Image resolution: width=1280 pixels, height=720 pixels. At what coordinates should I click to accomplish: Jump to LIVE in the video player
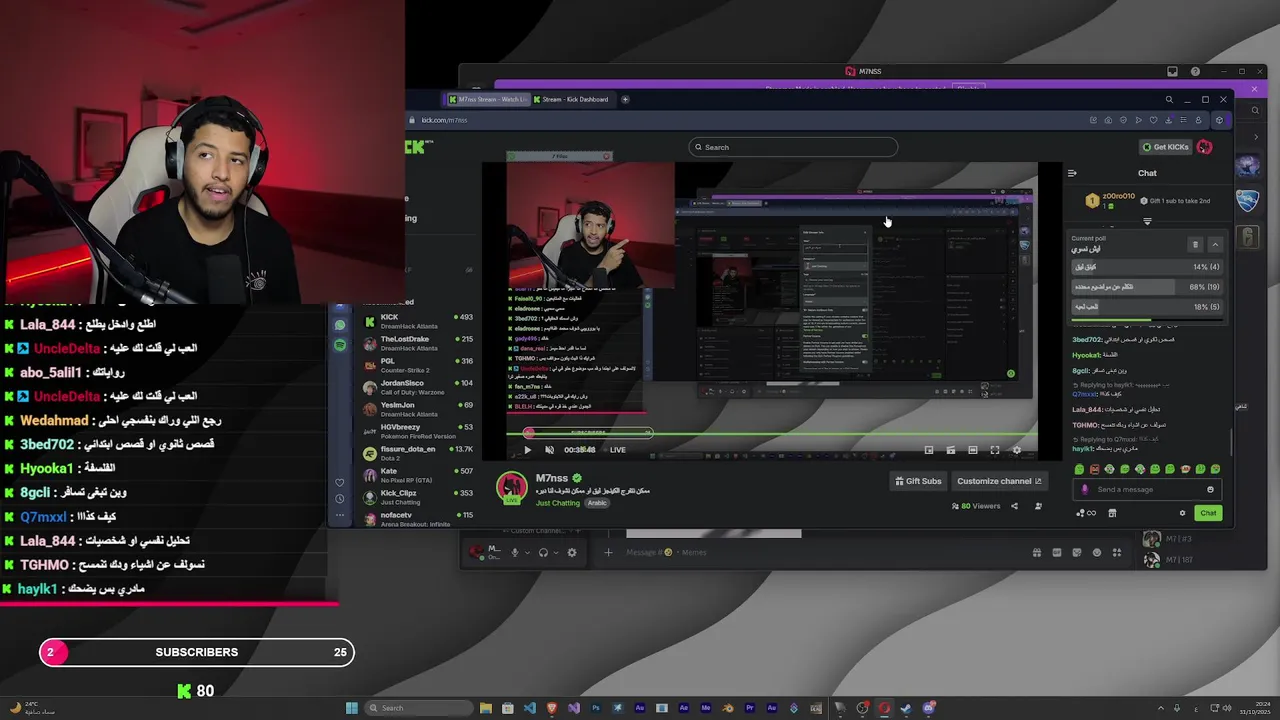613,450
